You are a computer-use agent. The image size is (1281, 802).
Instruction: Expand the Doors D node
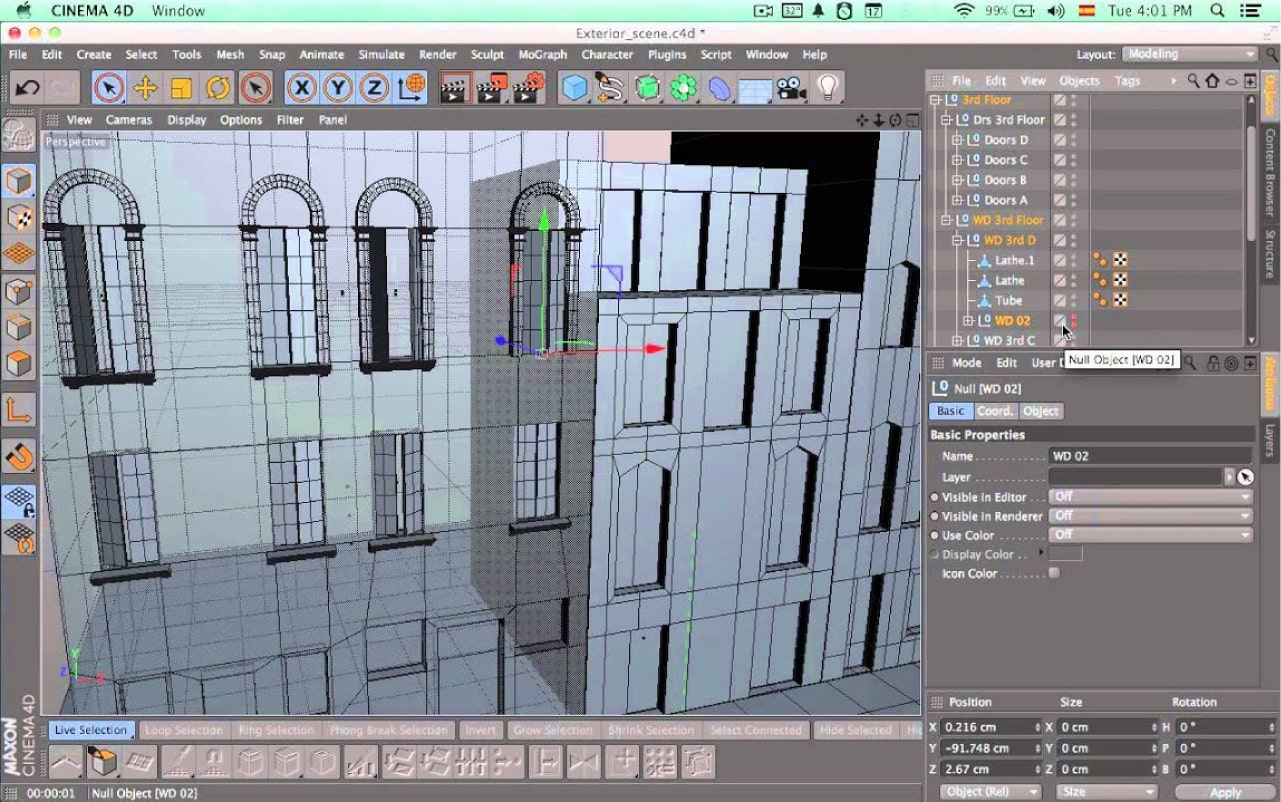pos(957,140)
